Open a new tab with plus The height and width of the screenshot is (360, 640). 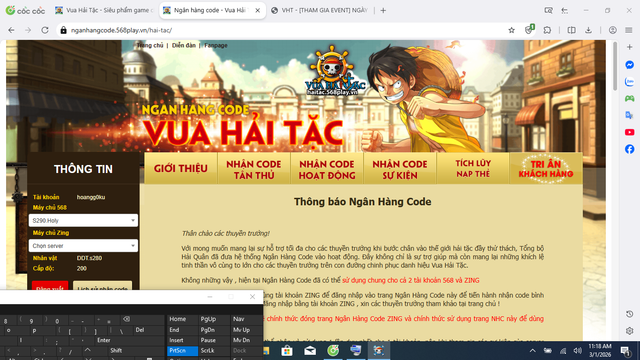[x=383, y=11]
